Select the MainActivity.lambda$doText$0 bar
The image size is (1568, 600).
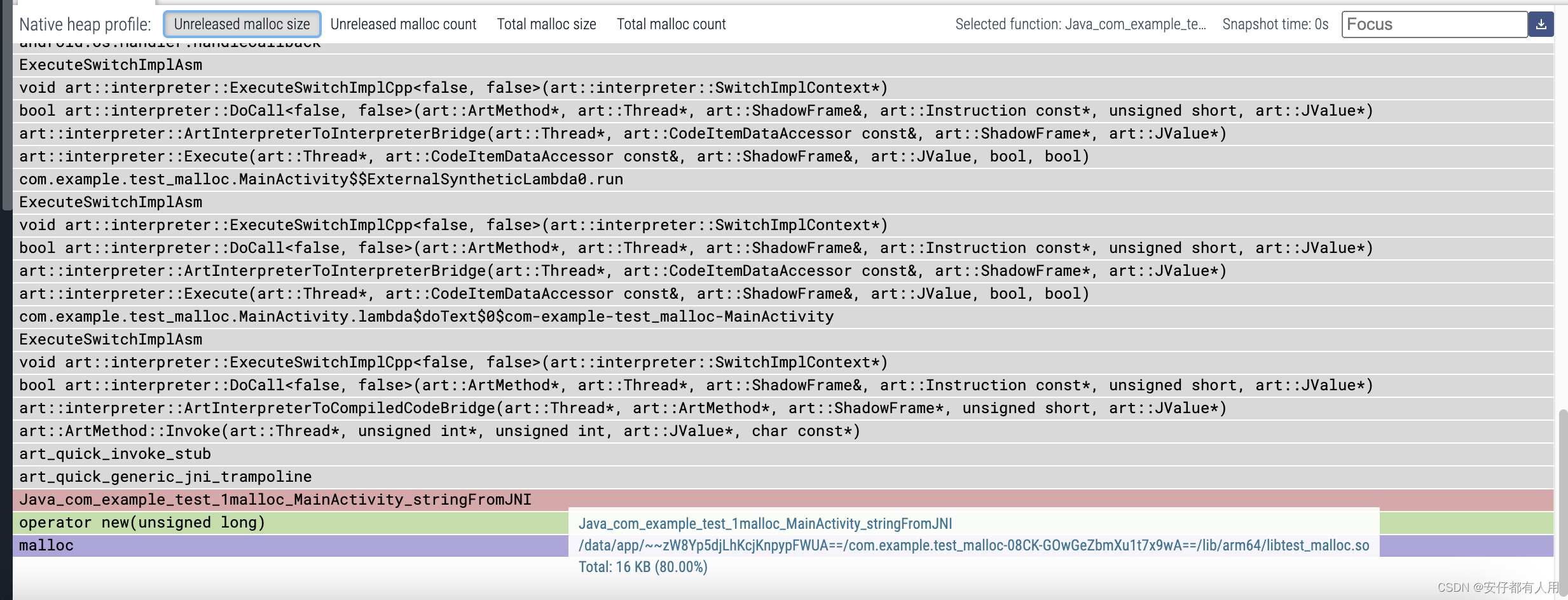pos(783,317)
